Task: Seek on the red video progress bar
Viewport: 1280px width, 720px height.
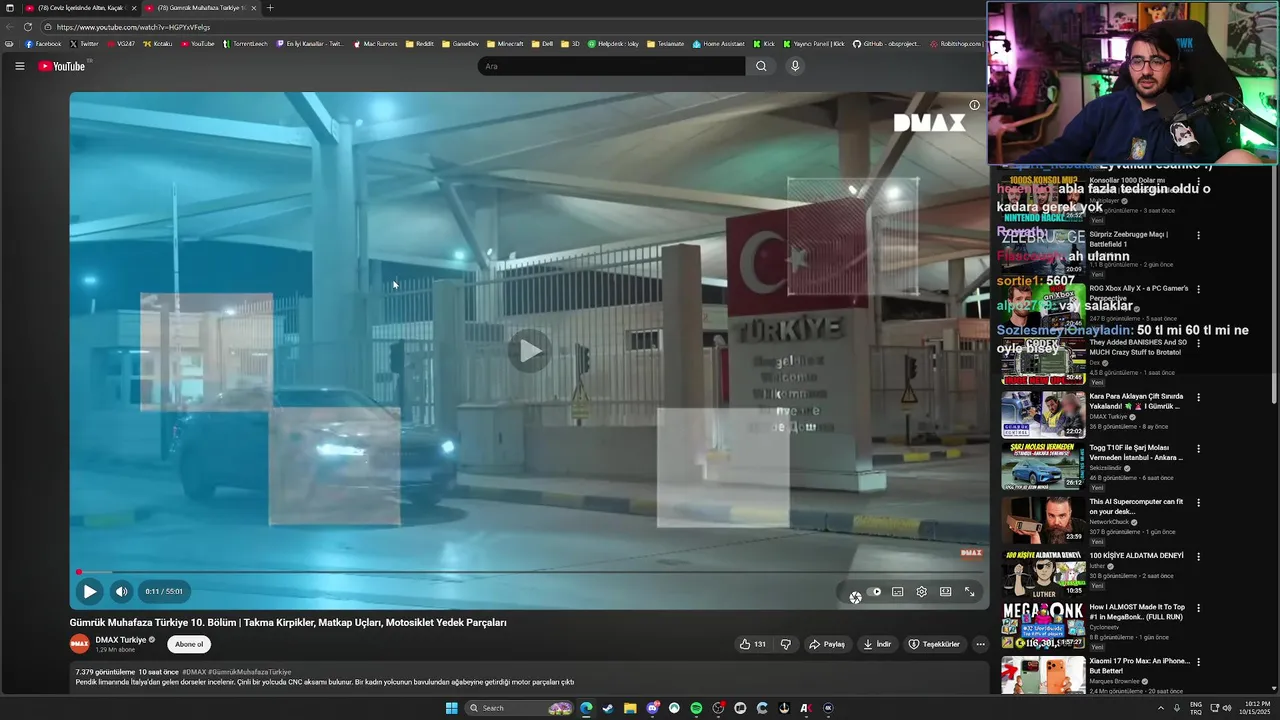Action: (529, 572)
